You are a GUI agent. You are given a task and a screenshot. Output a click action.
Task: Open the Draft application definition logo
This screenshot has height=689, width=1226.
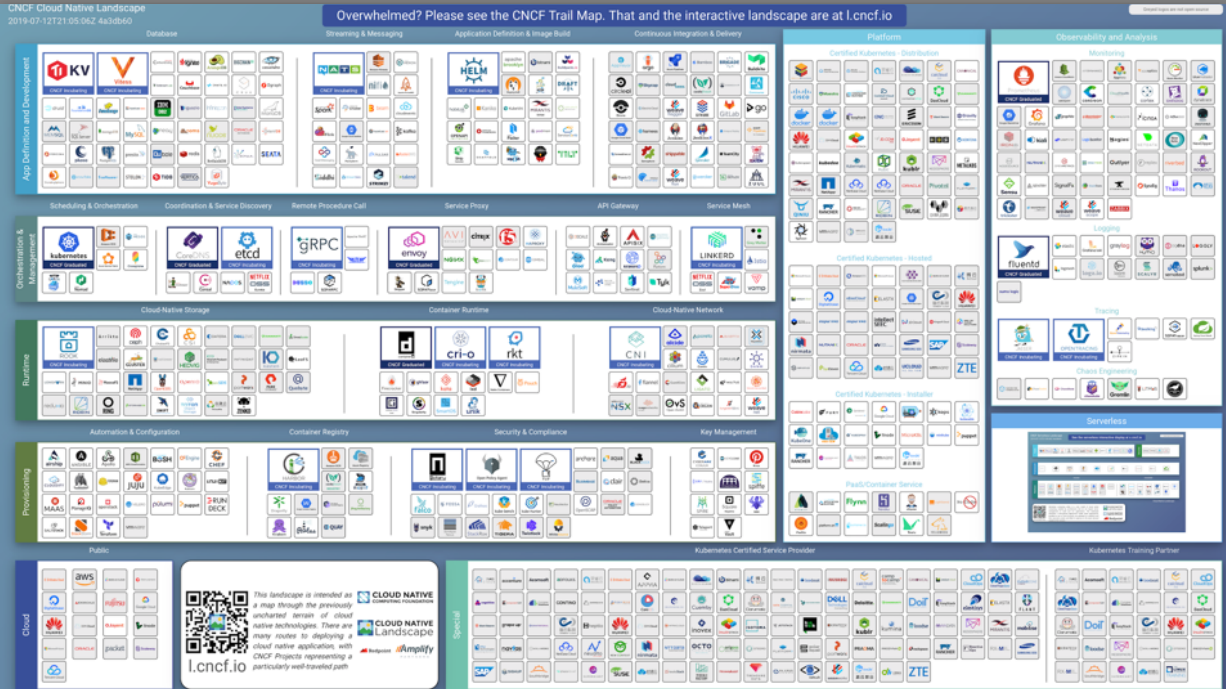click(567, 85)
